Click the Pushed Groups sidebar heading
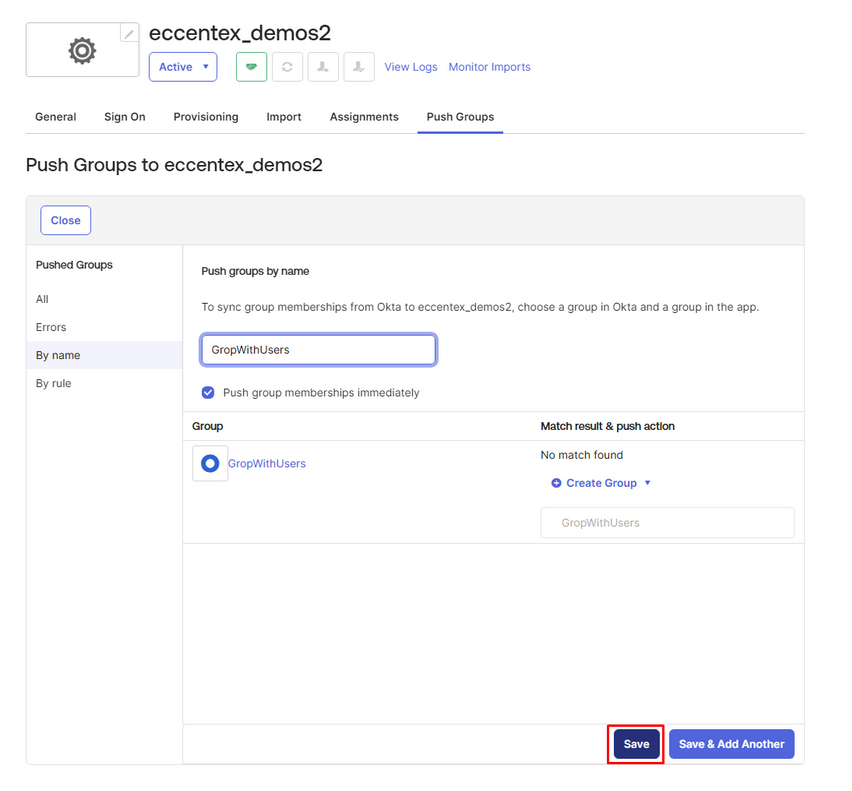Image resolution: width=852 pixels, height=791 pixels. coord(74,265)
